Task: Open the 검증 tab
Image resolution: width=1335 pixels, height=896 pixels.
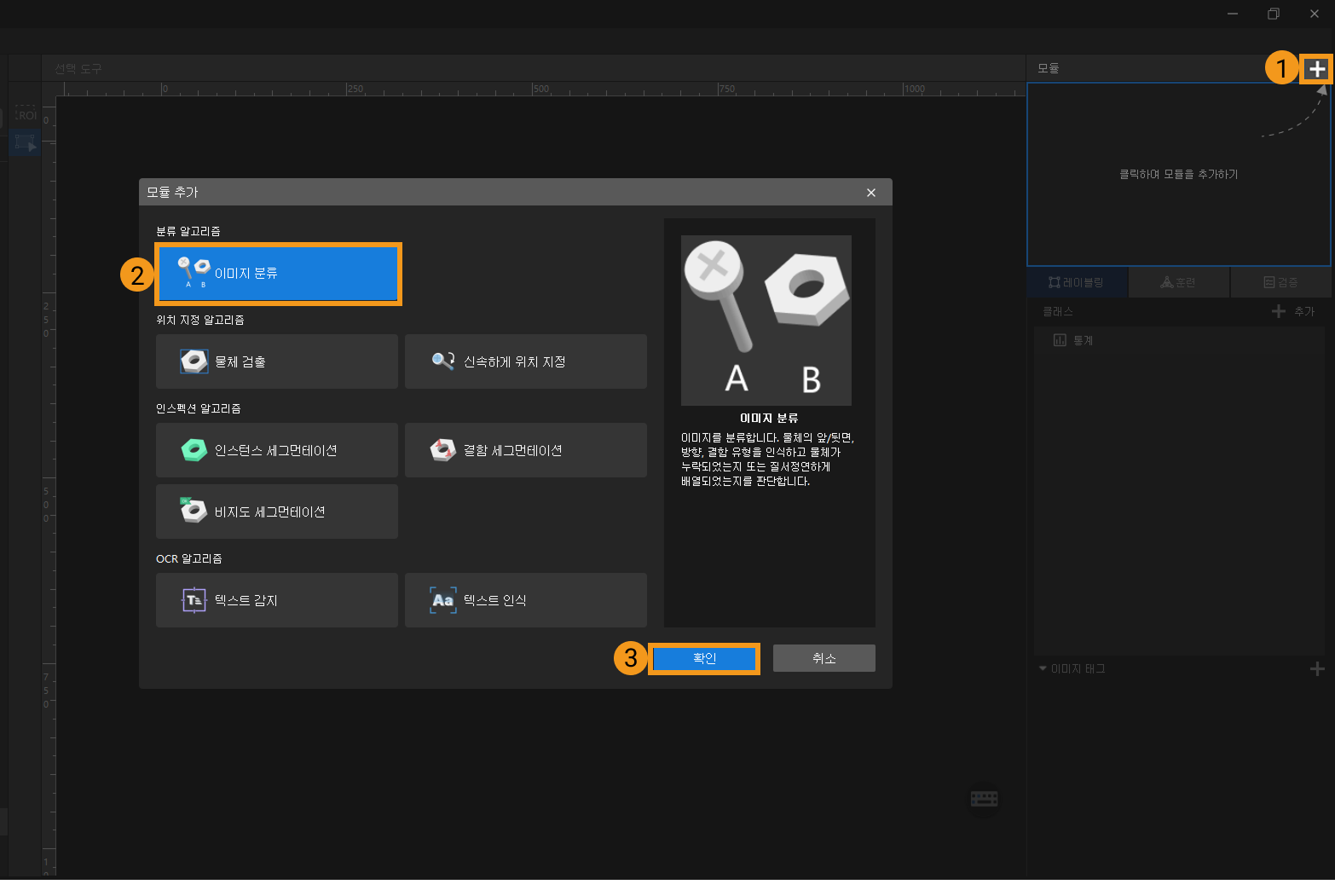Action: (x=1280, y=282)
